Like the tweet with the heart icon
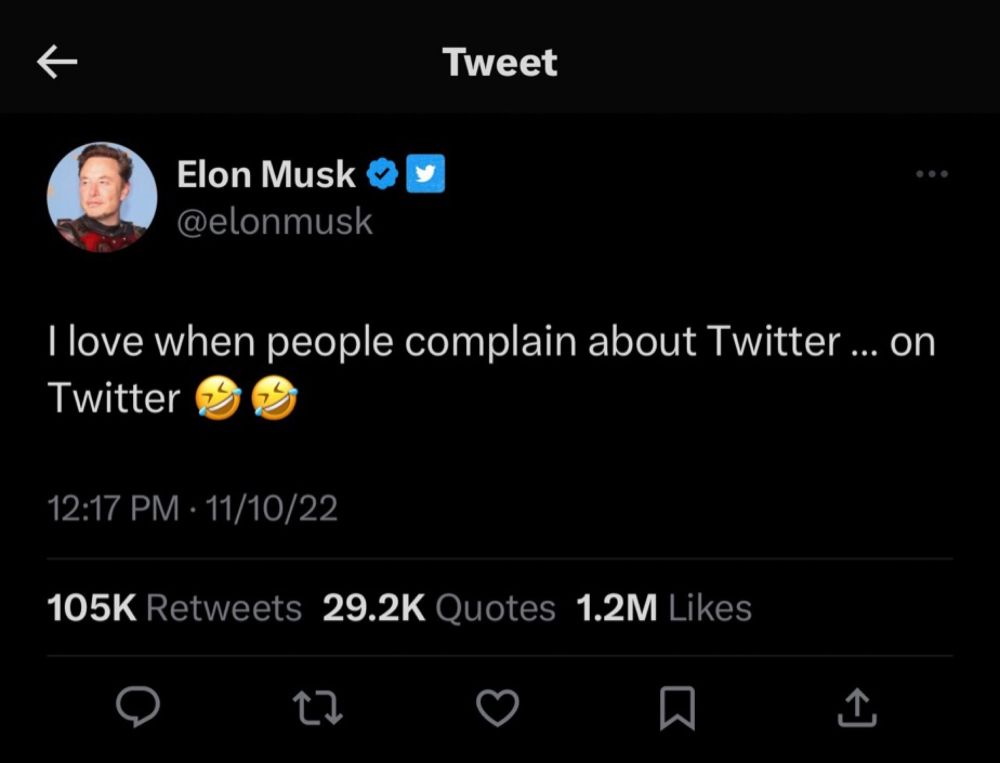The height and width of the screenshot is (763, 1000). click(497, 708)
